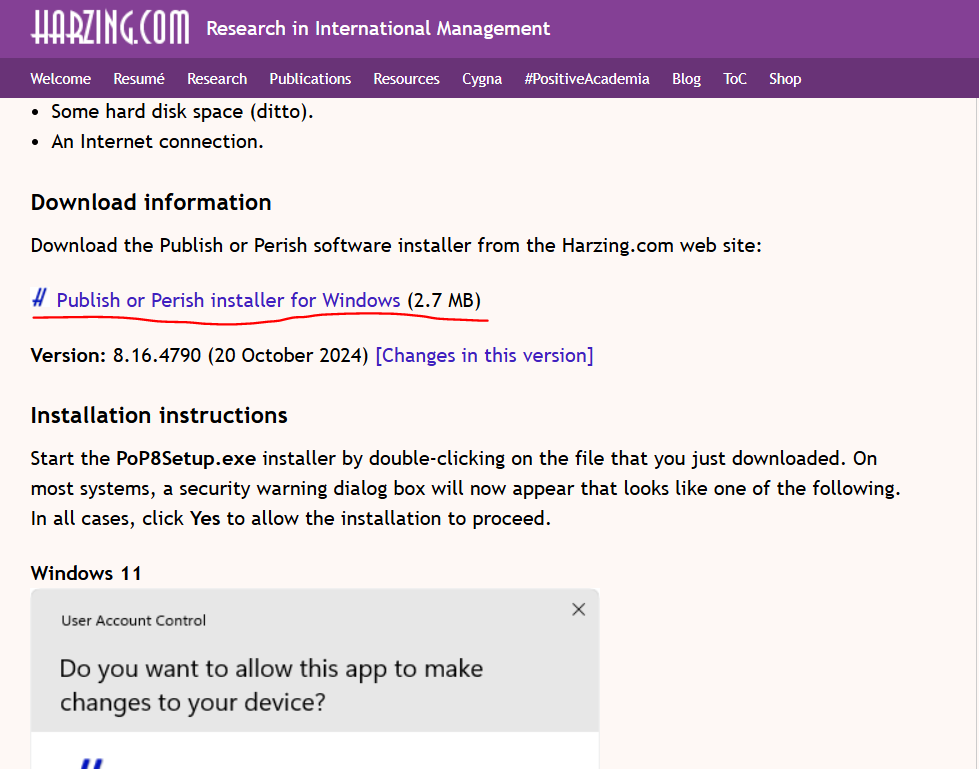This screenshot has height=769, width=979.
Task: Click the Some hard disk space bullet
Action: (182, 112)
